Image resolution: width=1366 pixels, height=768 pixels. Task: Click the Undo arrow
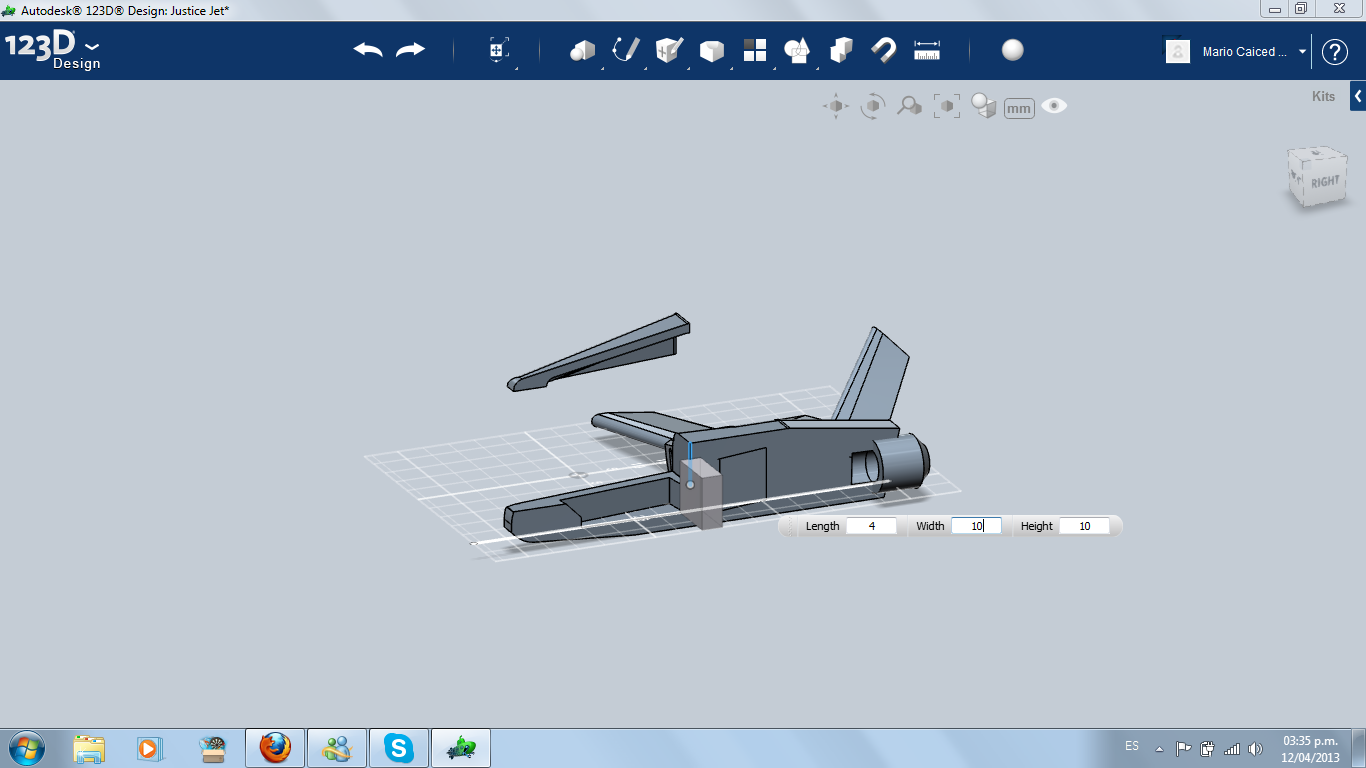pos(368,50)
